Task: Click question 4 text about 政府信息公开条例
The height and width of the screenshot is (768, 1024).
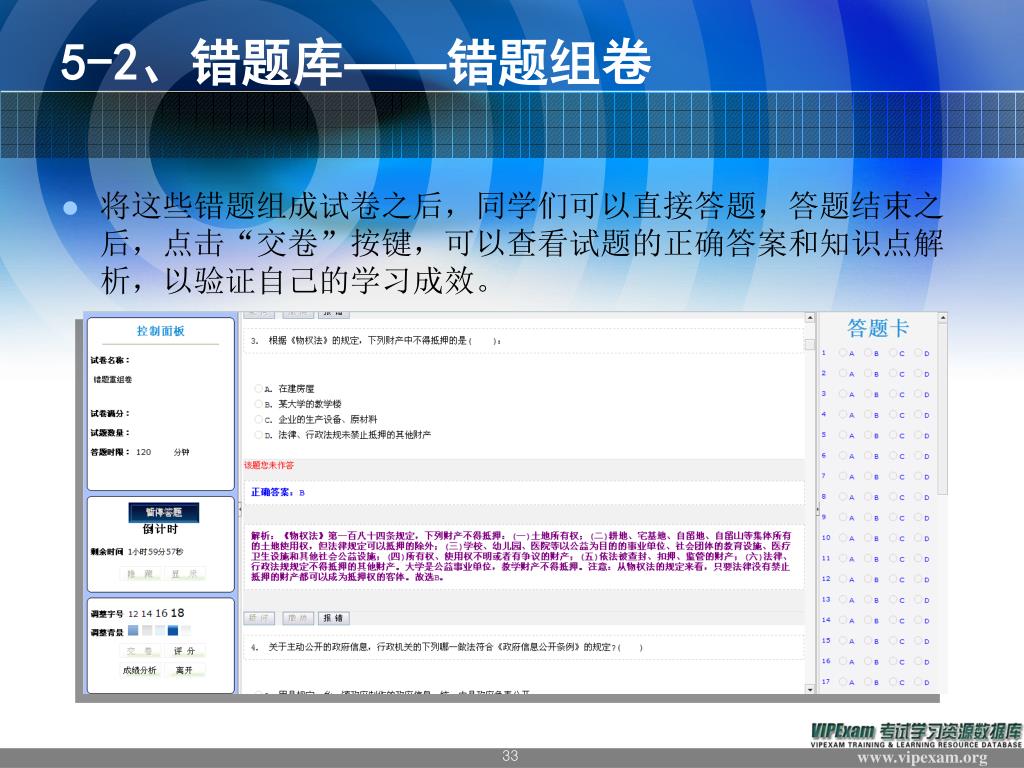Action: [x=447, y=647]
